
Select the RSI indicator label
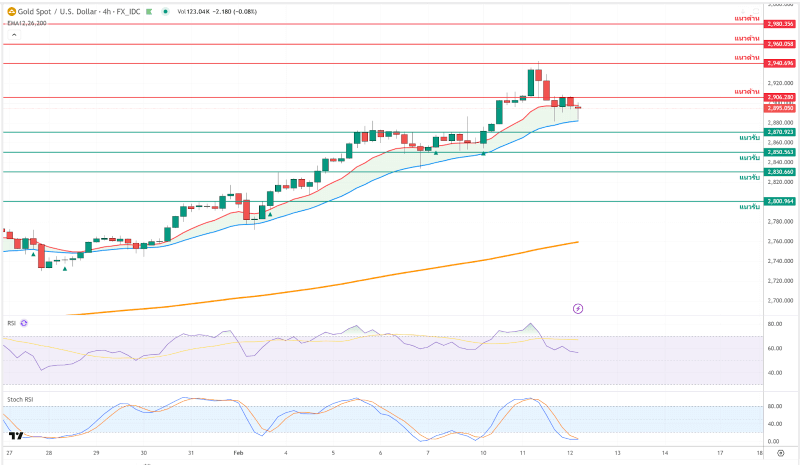[x=11, y=323]
